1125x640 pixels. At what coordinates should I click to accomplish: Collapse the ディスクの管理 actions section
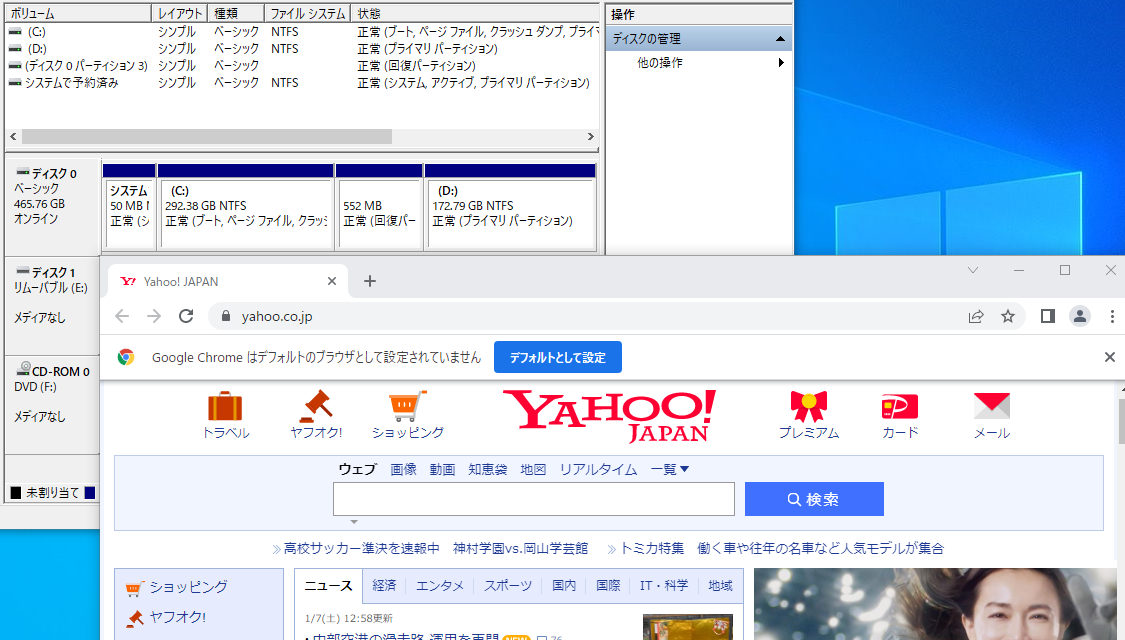click(x=780, y=39)
